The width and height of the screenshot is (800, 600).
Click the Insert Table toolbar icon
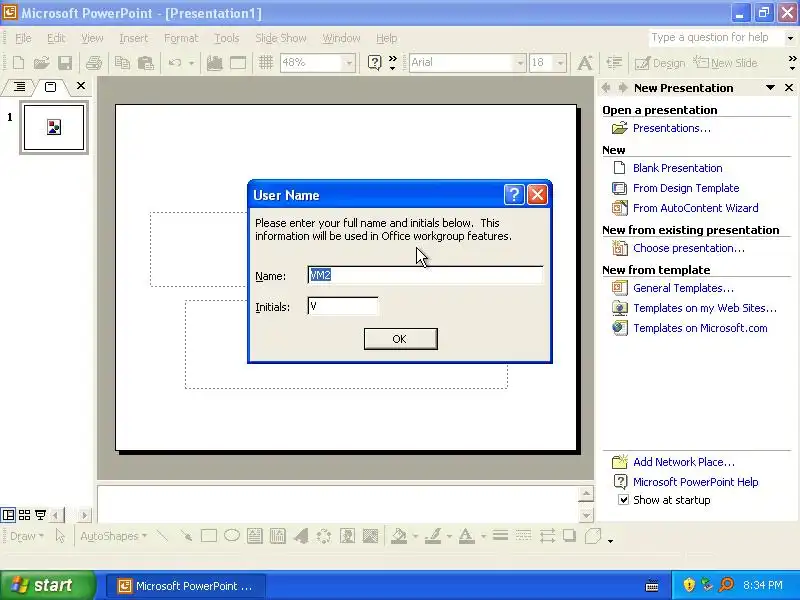click(x=238, y=63)
